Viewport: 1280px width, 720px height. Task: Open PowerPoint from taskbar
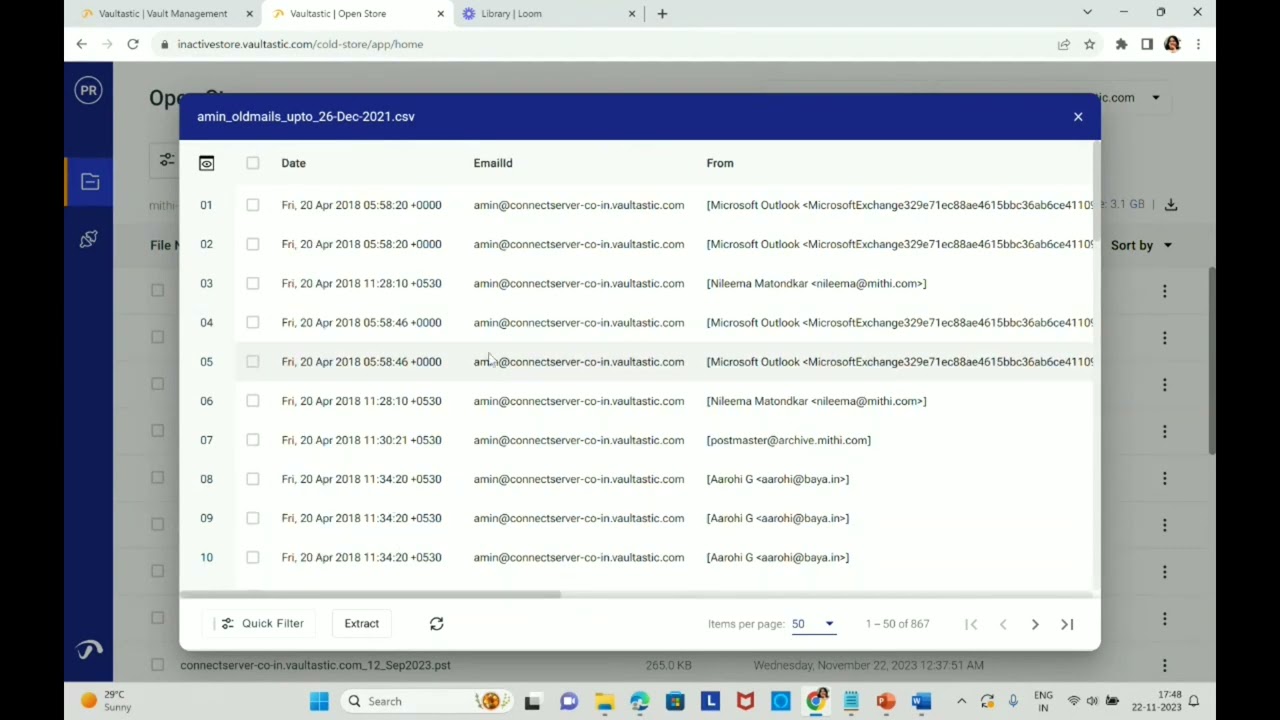click(x=885, y=702)
